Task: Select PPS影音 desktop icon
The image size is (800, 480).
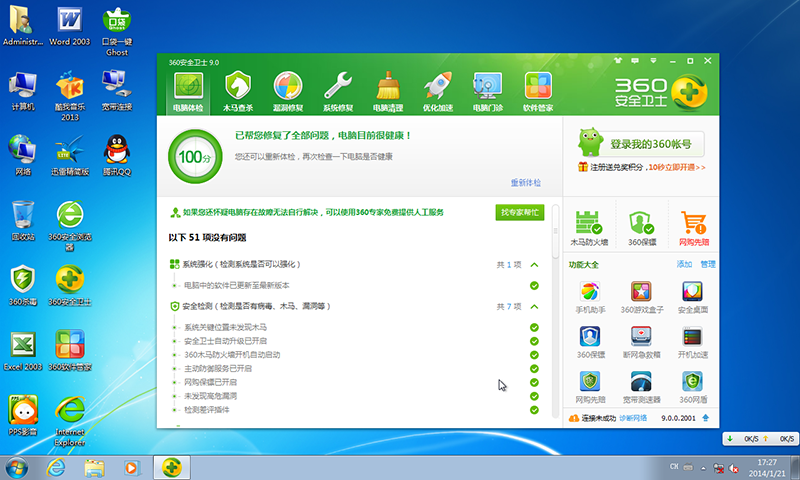Action: (23, 416)
